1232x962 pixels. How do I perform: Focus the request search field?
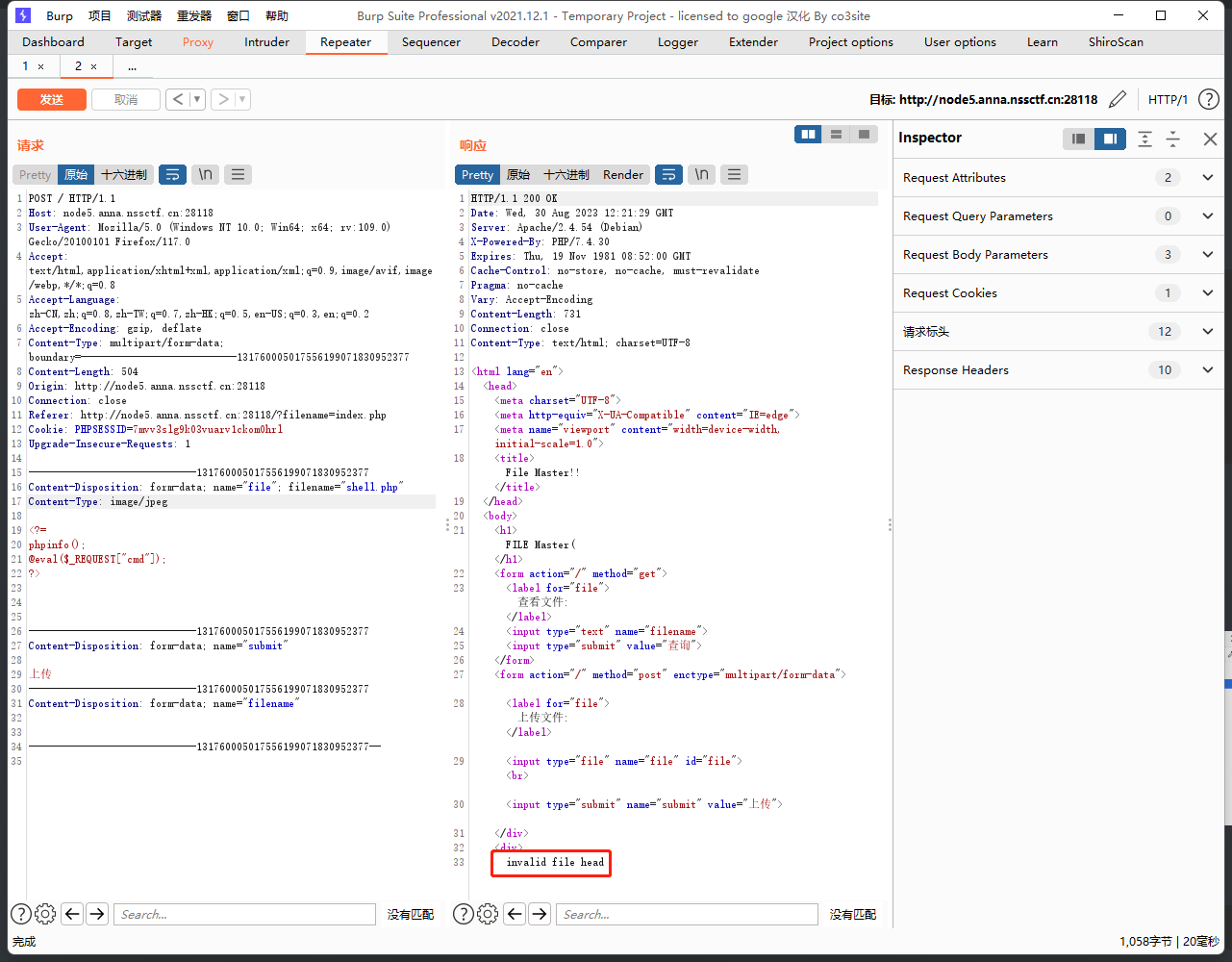[x=244, y=914]
